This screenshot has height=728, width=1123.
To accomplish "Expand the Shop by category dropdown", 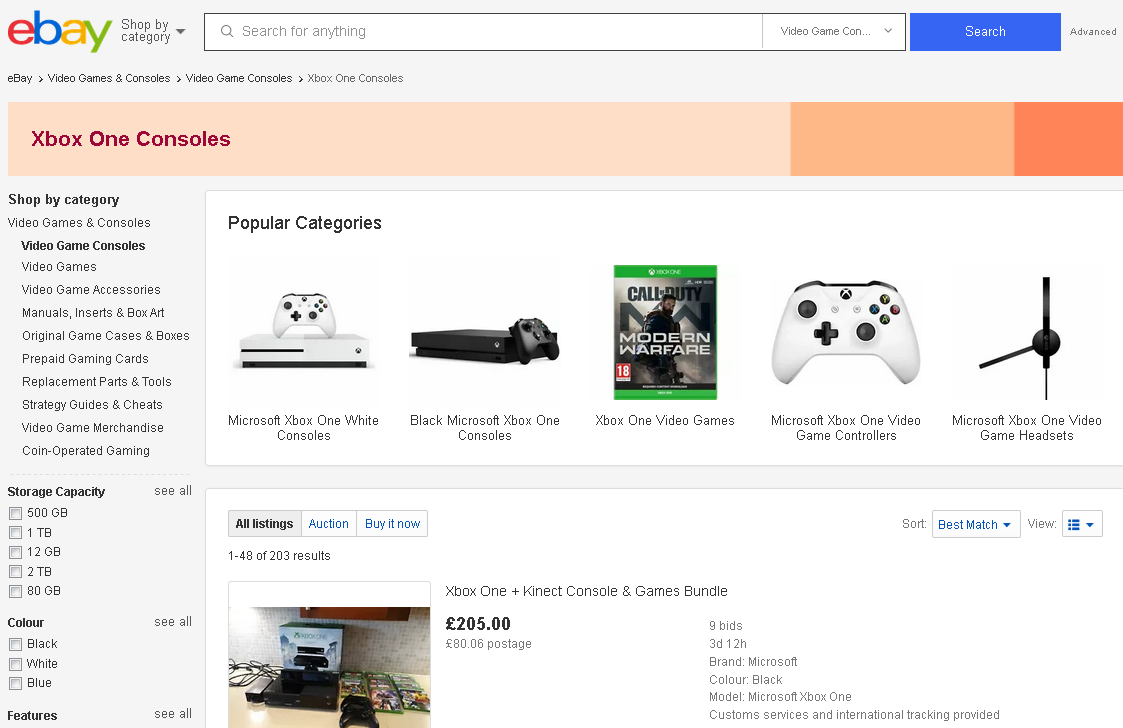I will click(x=153, y=31).
